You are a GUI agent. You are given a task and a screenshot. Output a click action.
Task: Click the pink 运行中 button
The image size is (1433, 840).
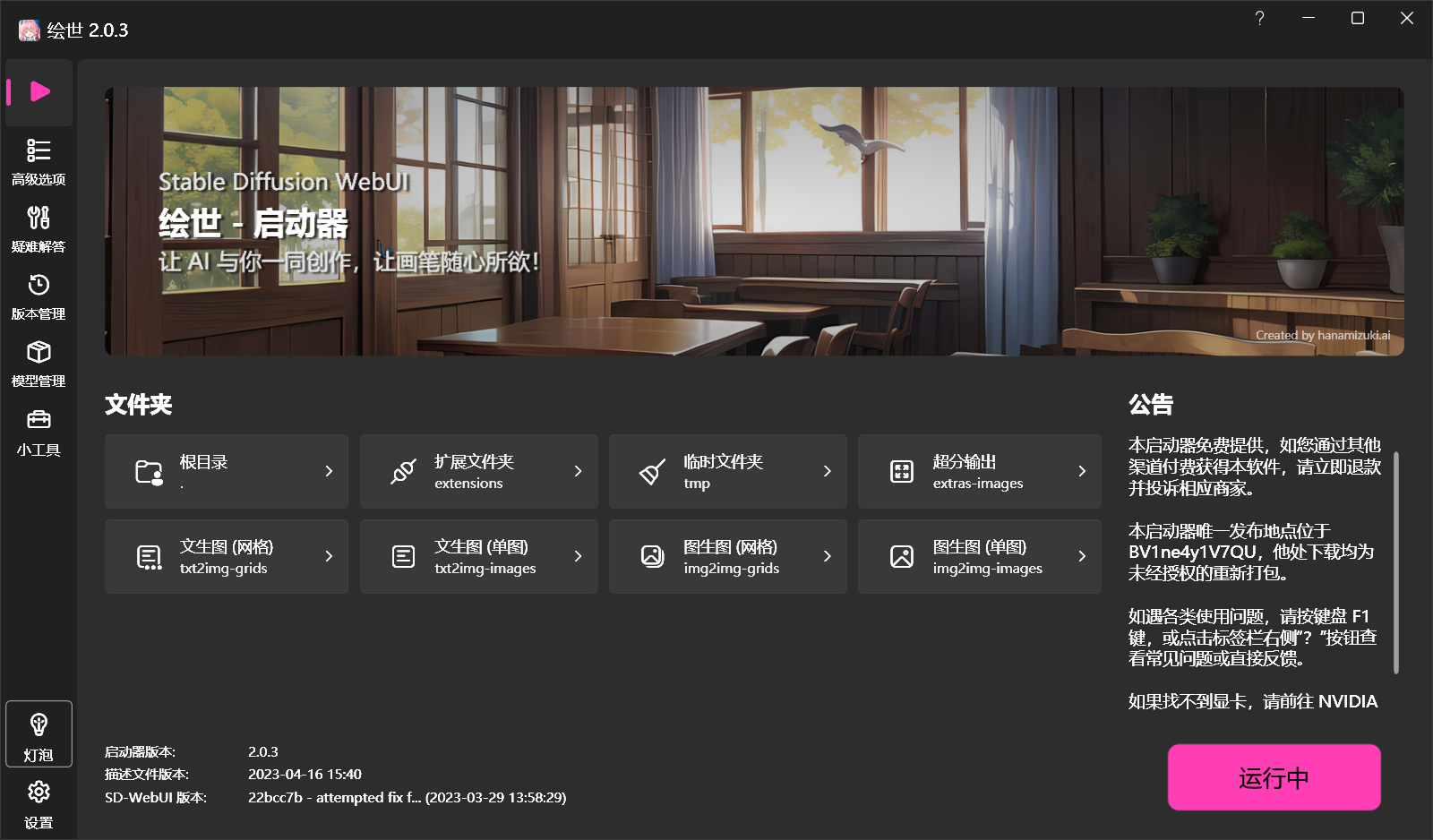pos(1274,777)
